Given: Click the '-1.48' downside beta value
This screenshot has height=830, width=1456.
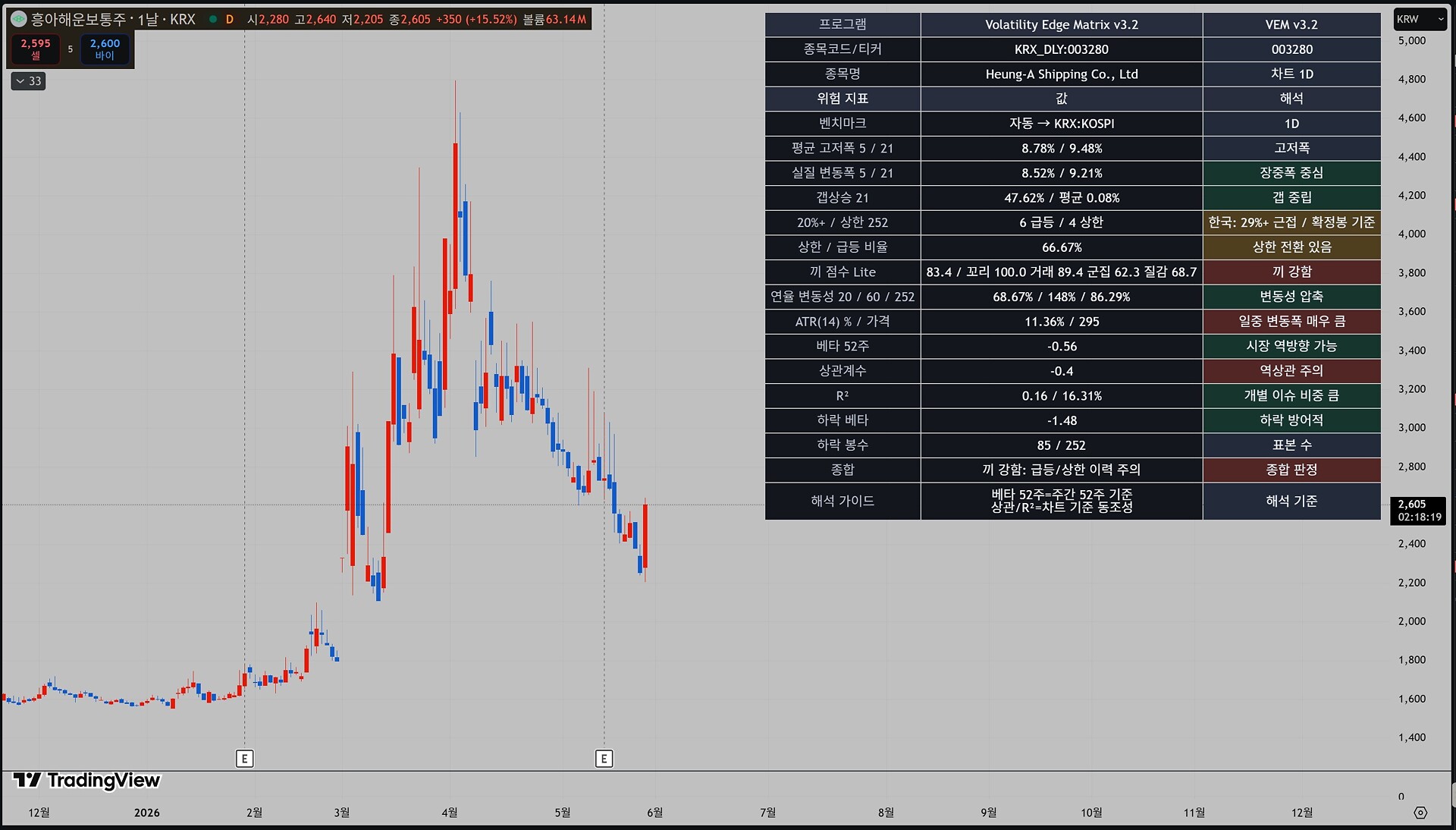Looking at the screenshot, I should click(x=1062, y=420).
